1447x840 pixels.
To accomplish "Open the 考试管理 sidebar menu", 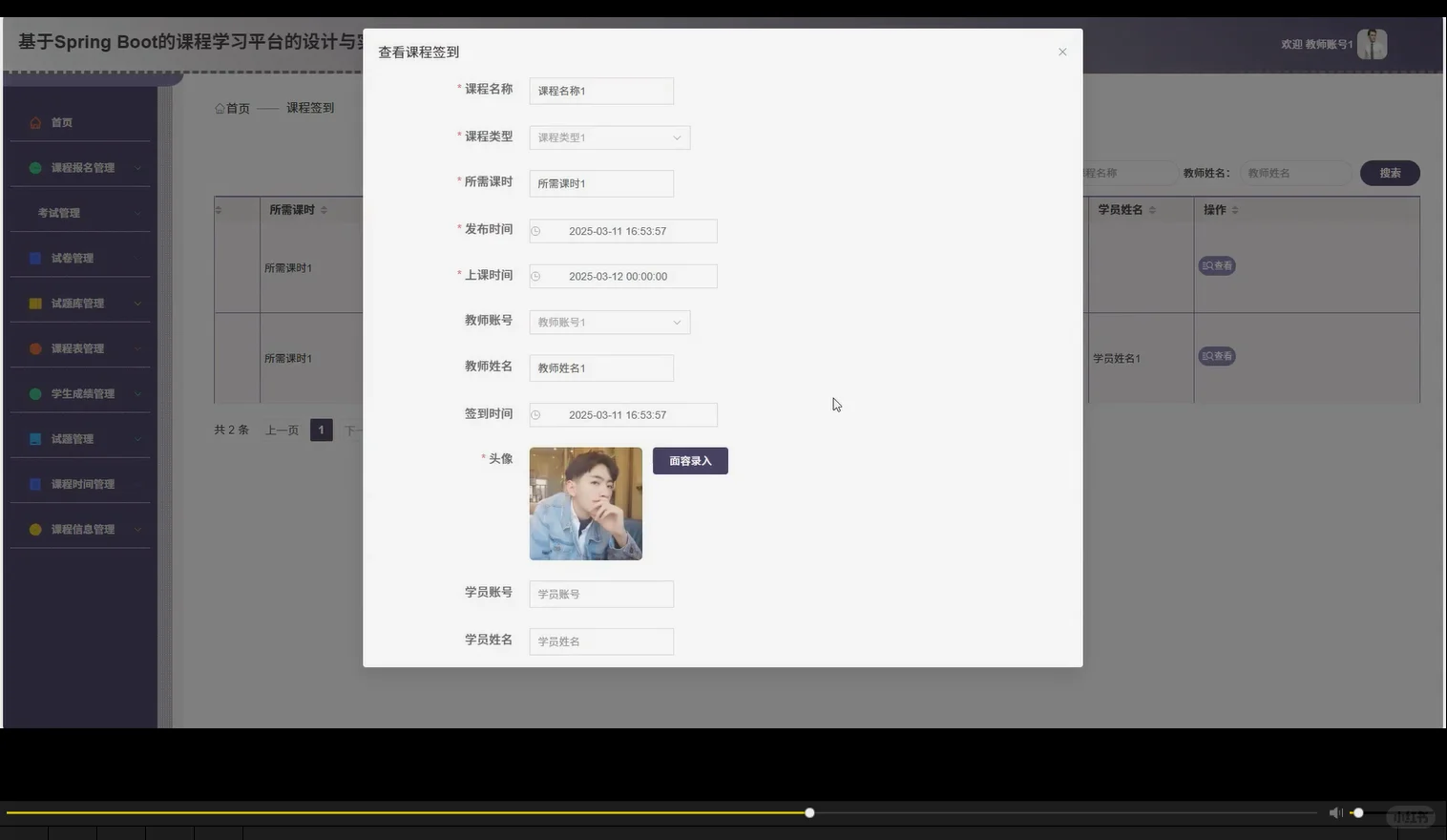I will click(59, 212).
